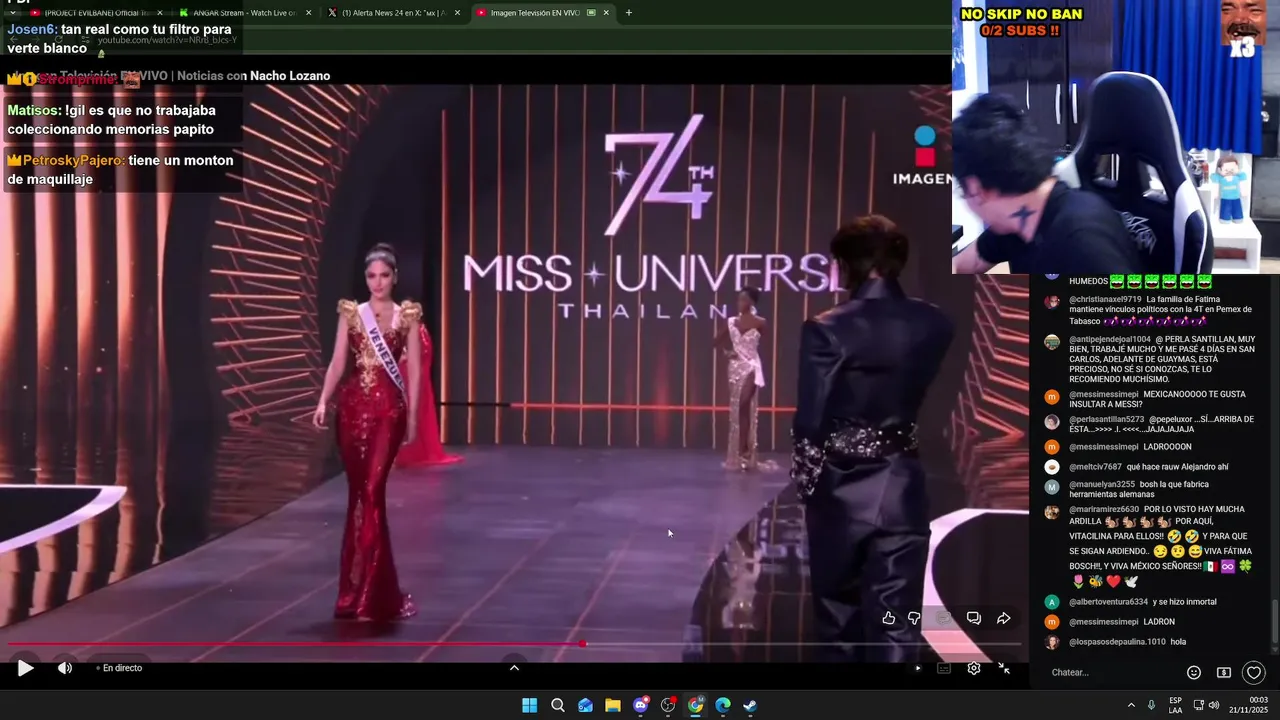Click @mariramirez6630 avatar in chat

1052,511
